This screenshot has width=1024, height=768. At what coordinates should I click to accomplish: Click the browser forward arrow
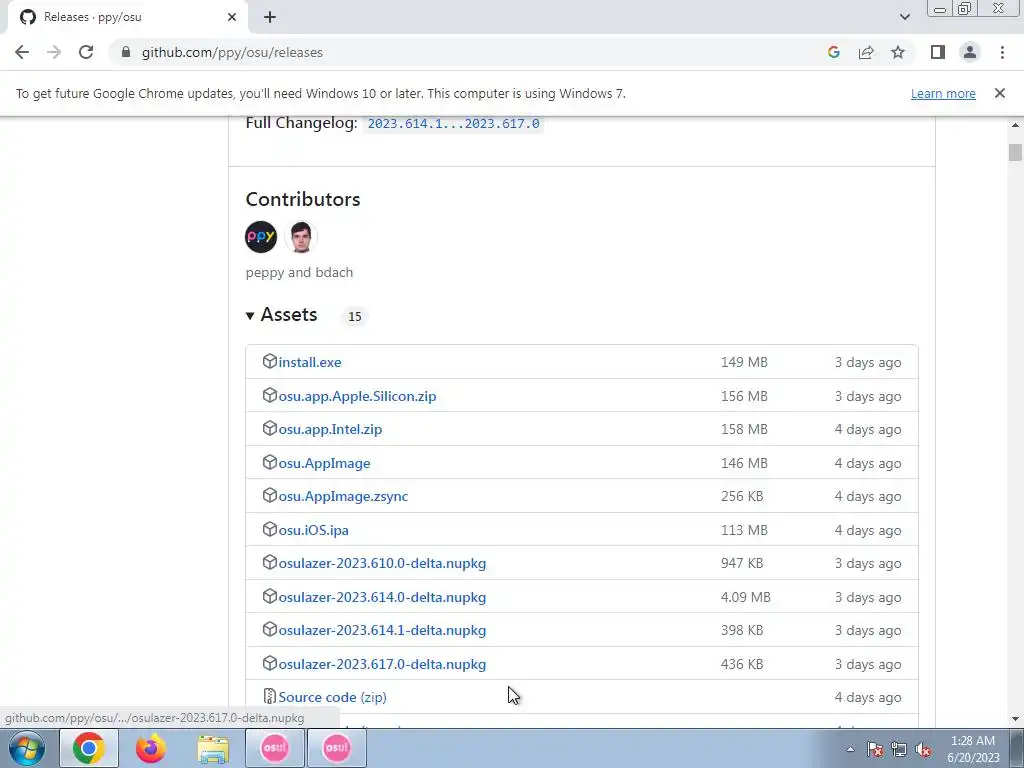(x=54, y=52)
